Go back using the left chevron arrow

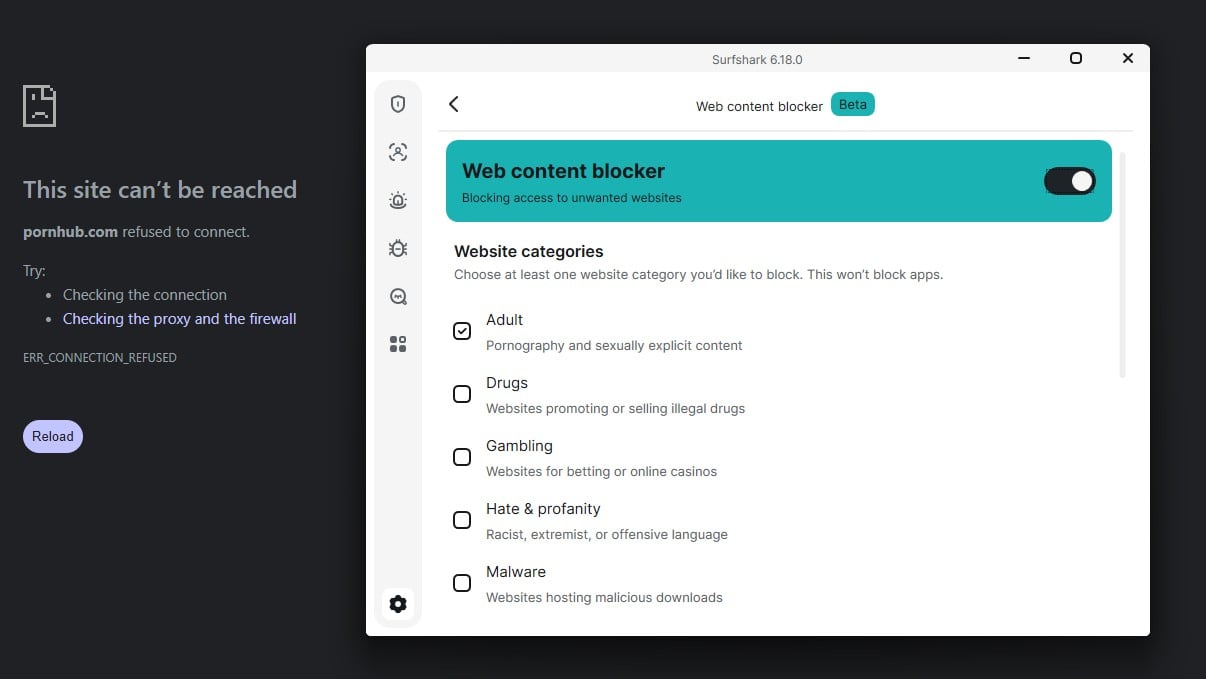click(454, 104)
